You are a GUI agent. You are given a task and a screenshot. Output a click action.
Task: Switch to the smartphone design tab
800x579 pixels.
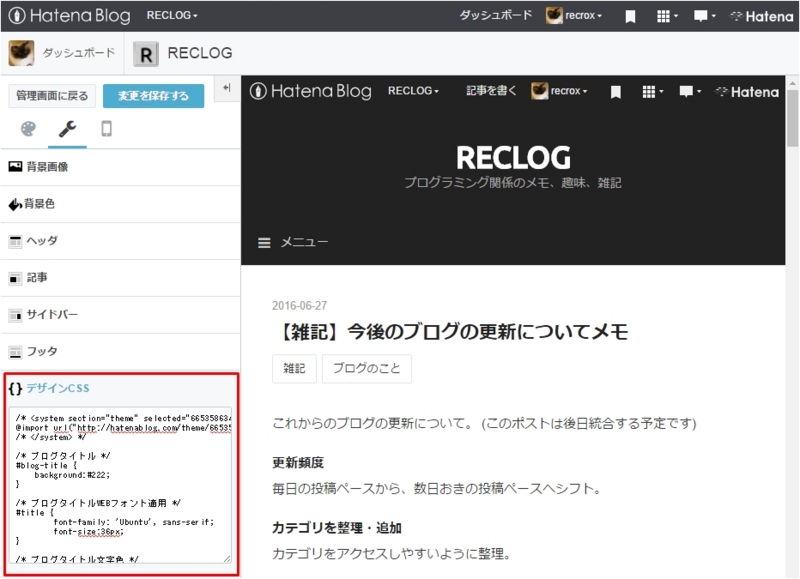pyautogui.click(x=106, y=129)
